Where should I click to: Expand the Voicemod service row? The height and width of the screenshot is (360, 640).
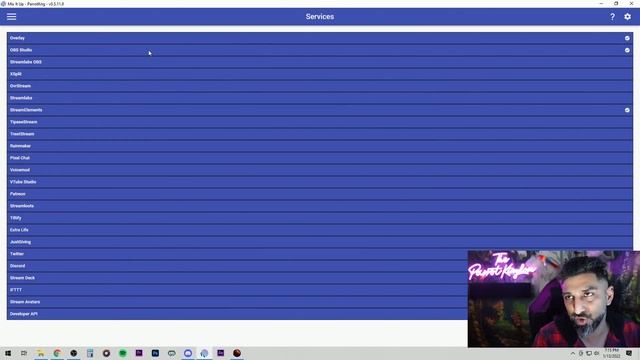(x=320, y=170)
